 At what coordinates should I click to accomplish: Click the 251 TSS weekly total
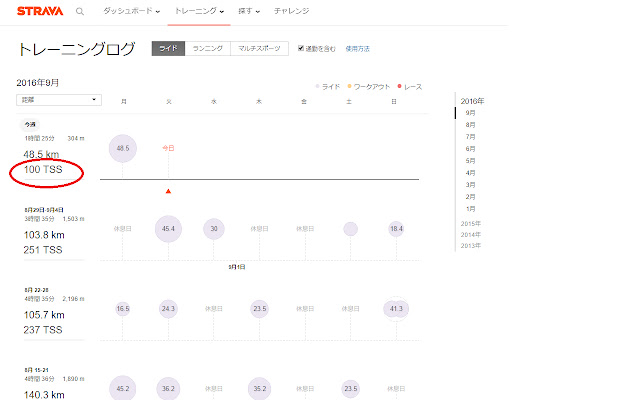[x=43, y=250]
